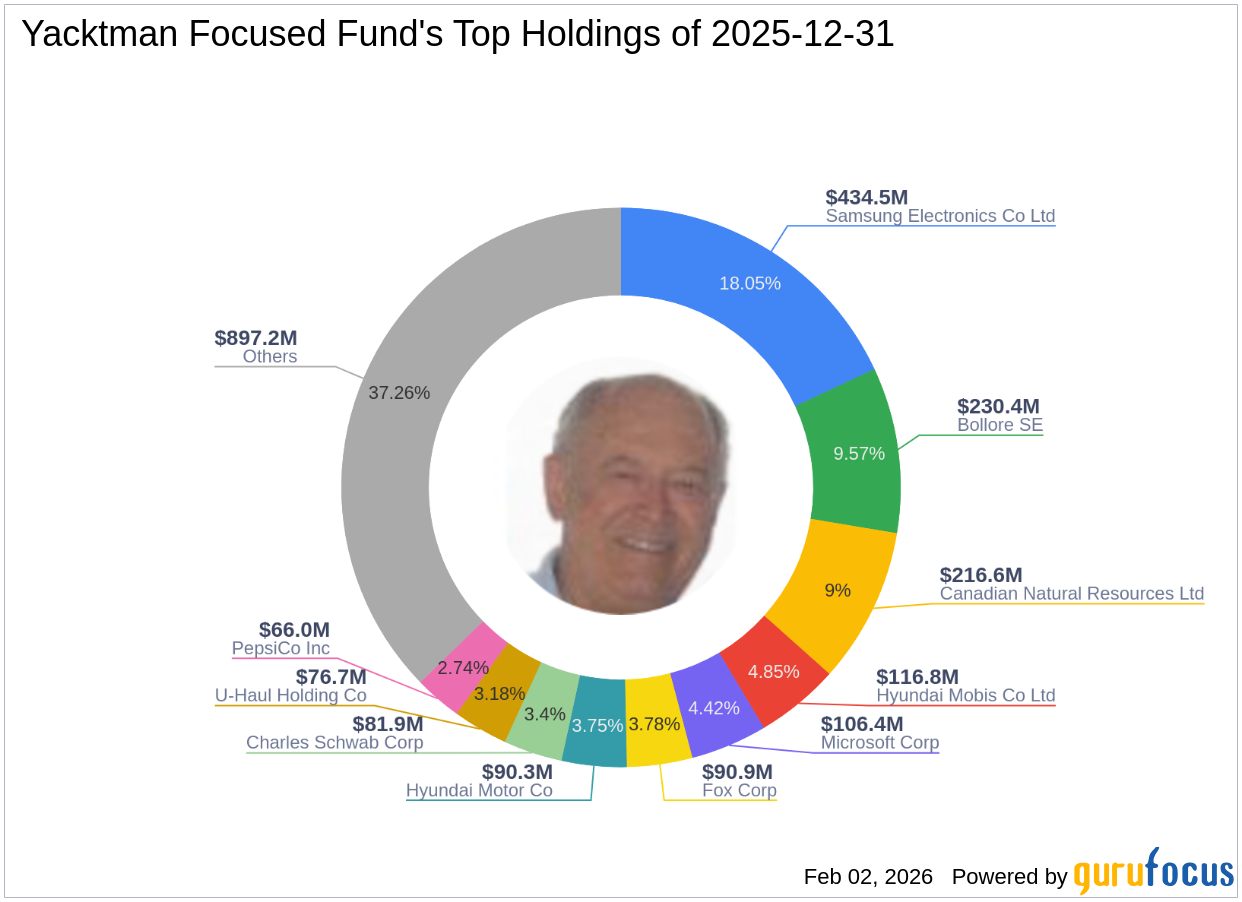Click the PepsiCo Inc label

(x=281, y=649)
